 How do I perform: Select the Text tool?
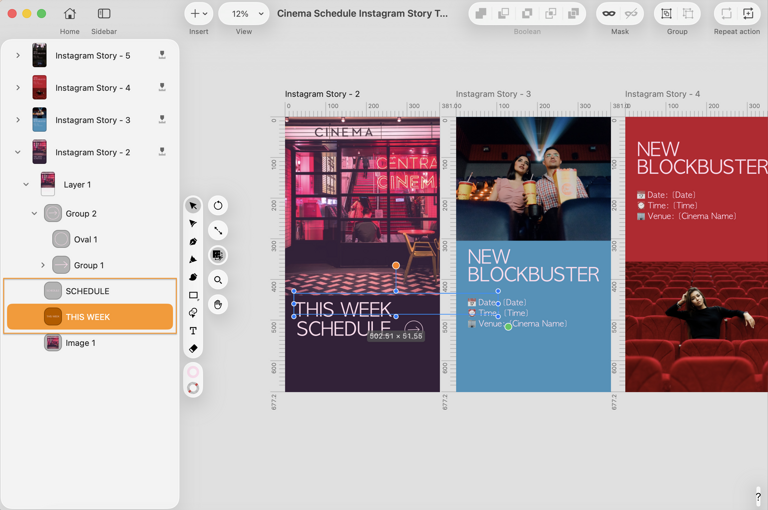[193, 331]
